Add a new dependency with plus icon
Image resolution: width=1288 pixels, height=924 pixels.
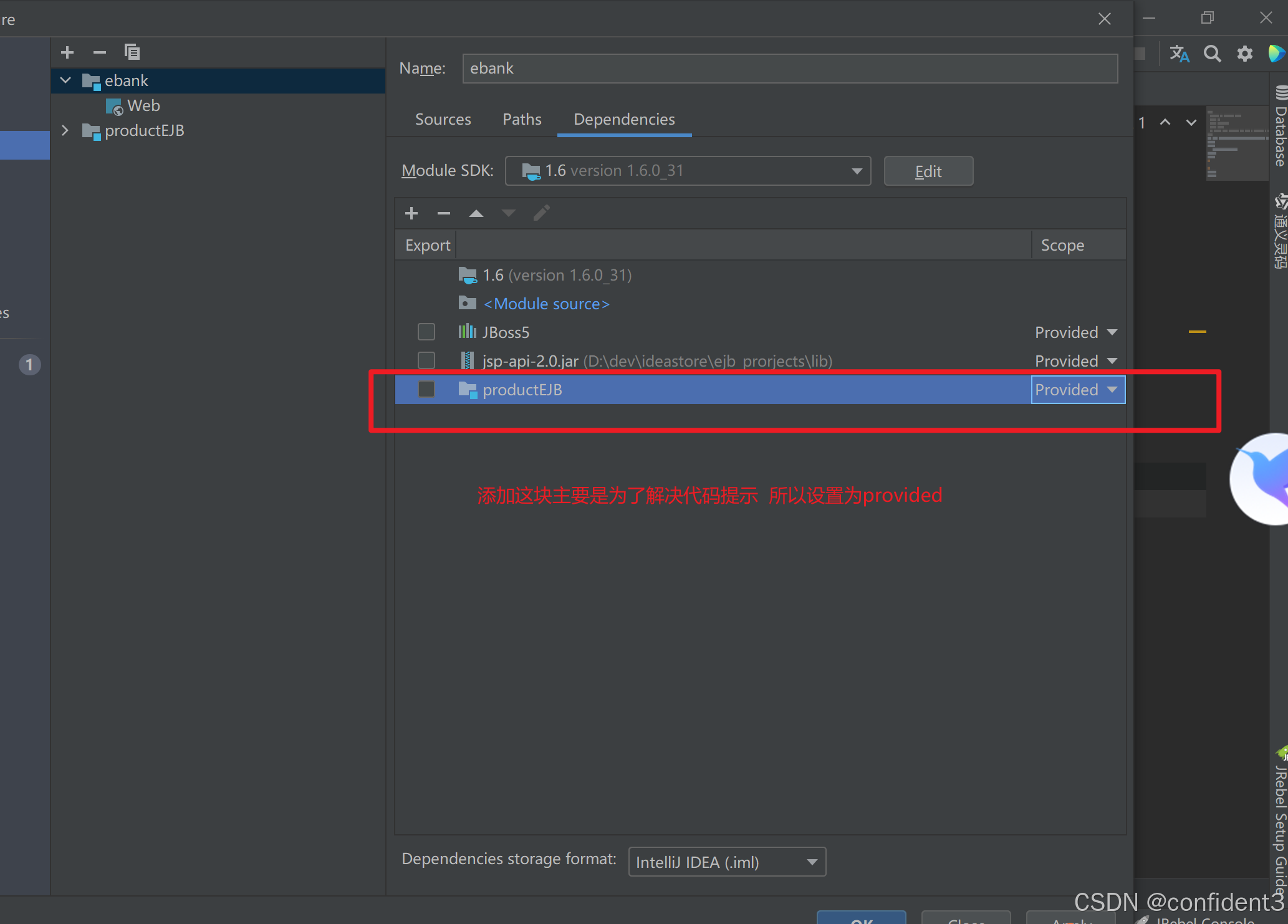point(411,213)
